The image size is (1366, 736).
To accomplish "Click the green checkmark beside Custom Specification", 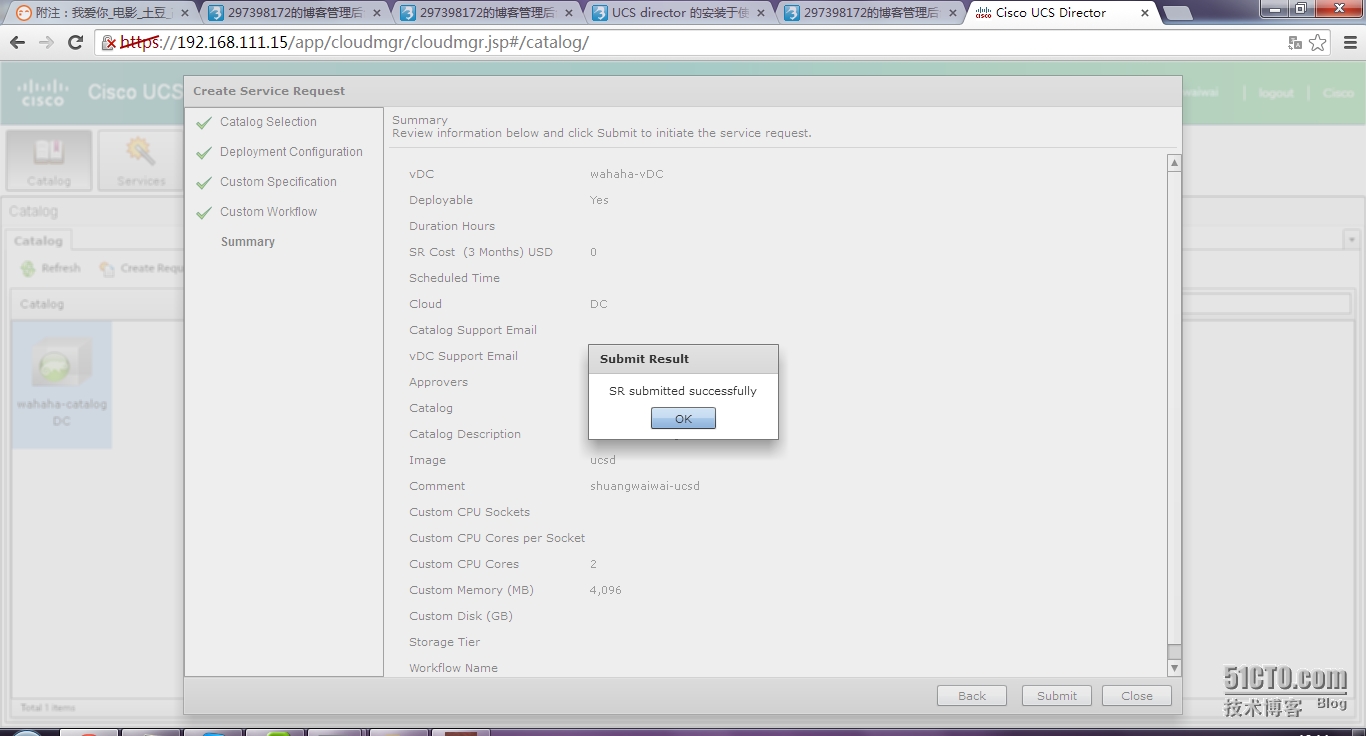I will point(204,183).
